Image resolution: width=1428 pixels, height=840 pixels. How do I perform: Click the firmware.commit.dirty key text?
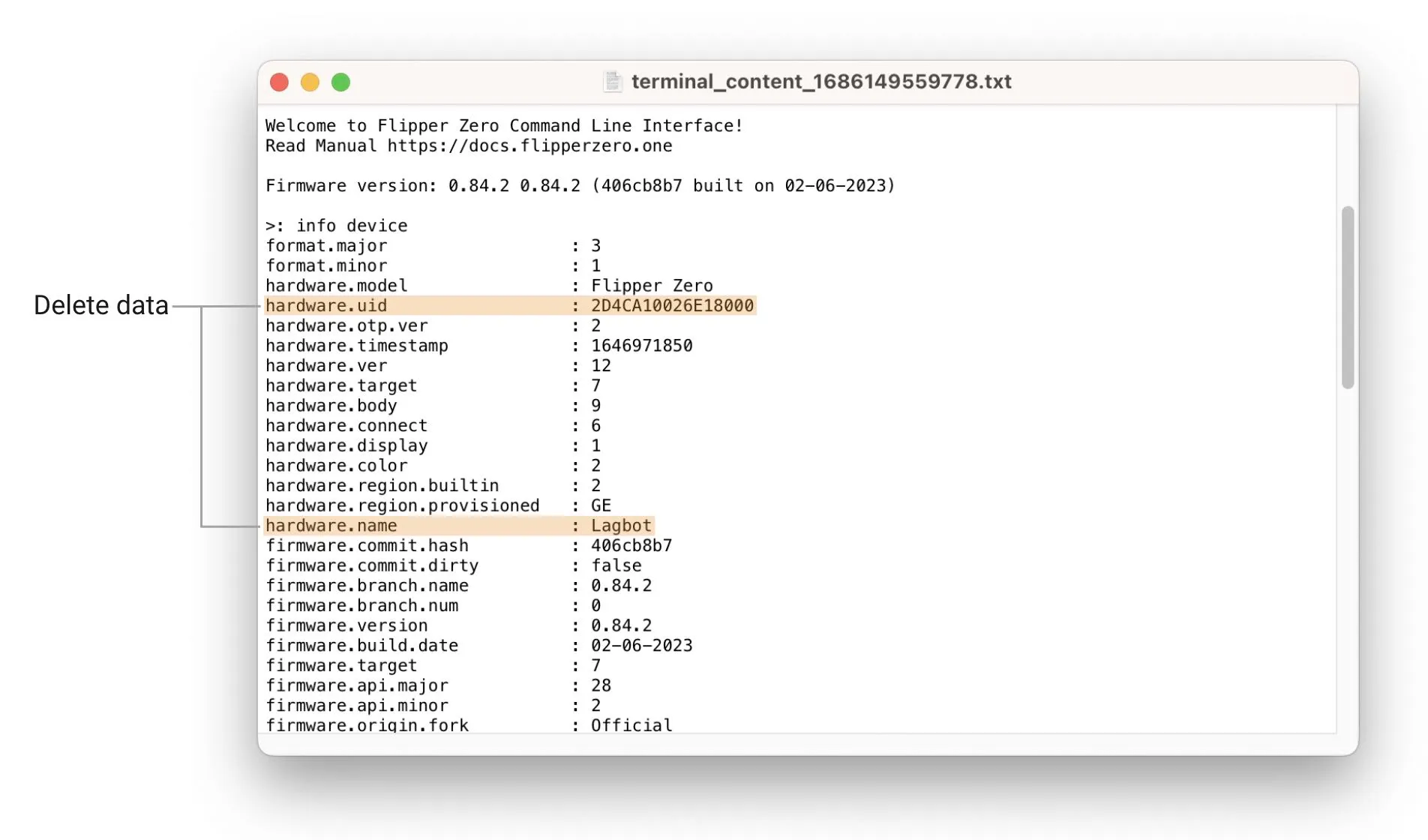372,565
